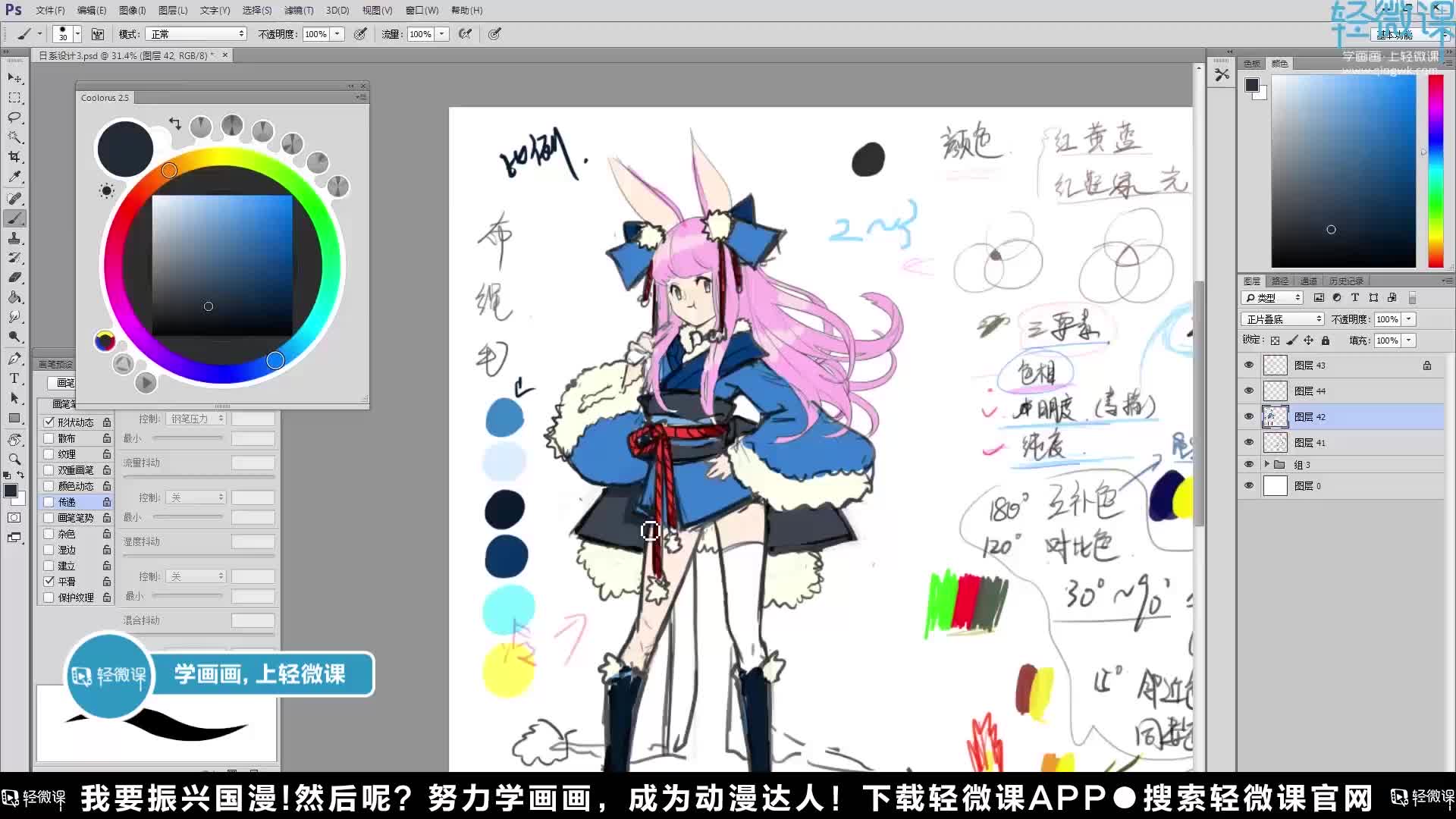Filter layers by type layers icon
1456x819 pixels.
point(1355,298)
